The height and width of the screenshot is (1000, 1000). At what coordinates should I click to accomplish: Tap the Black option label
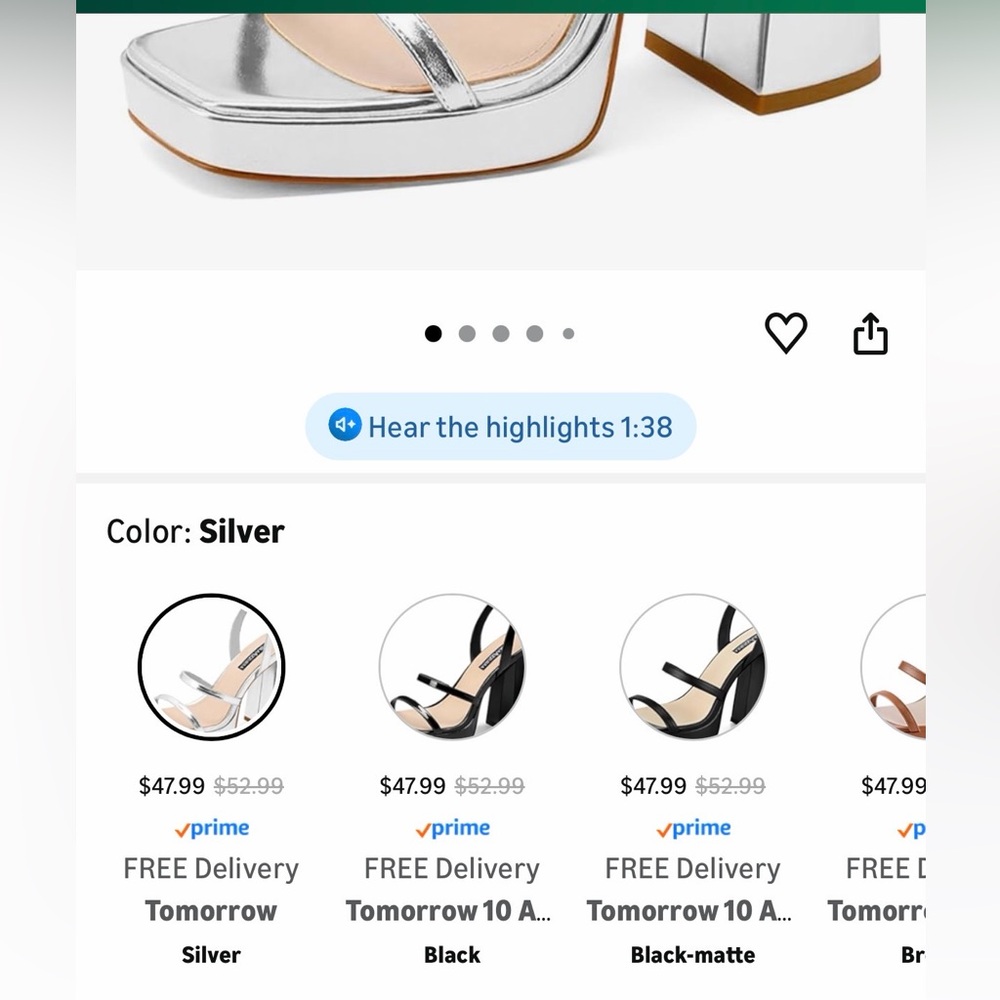[452, 955]
